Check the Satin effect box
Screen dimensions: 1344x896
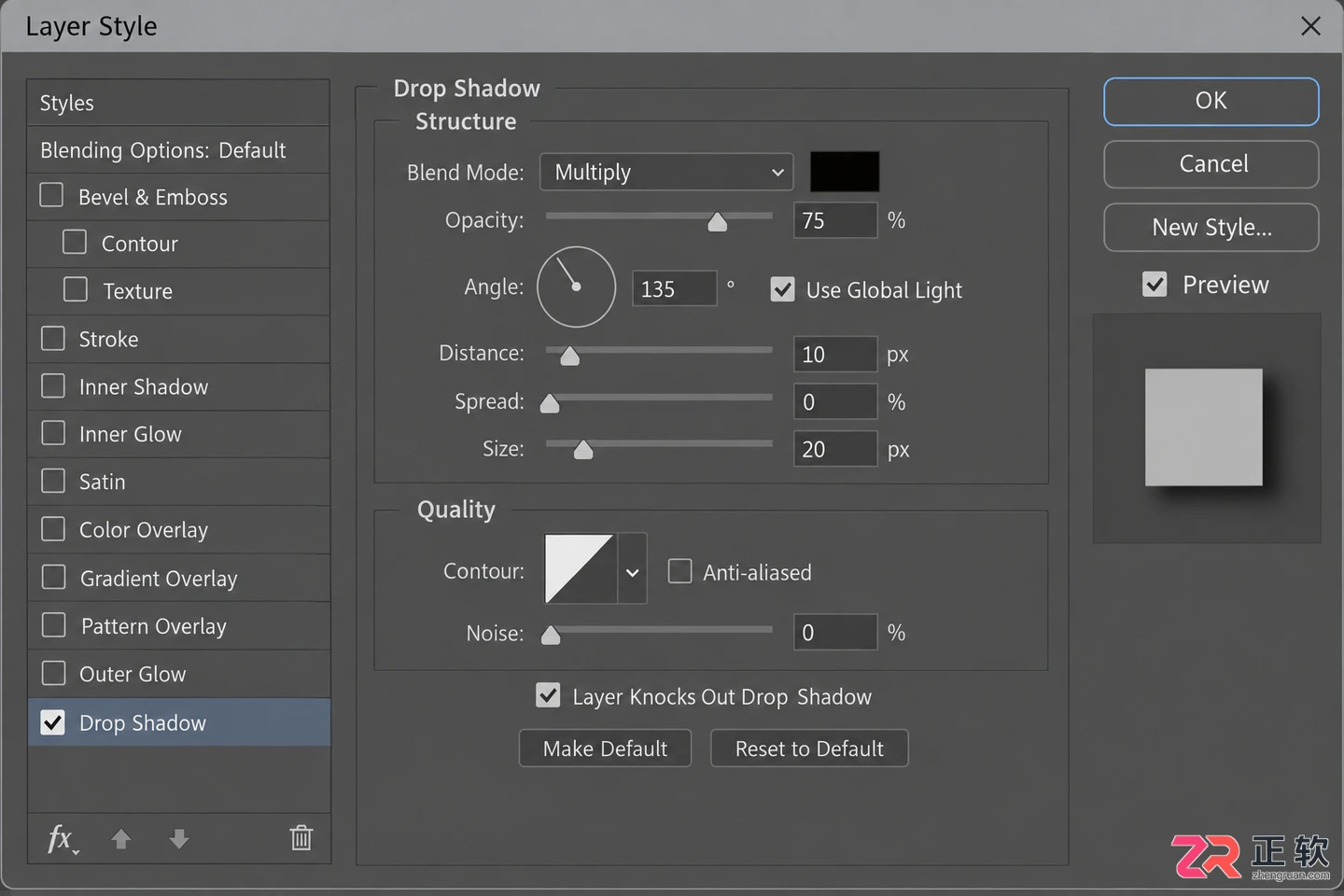point(53,481)
